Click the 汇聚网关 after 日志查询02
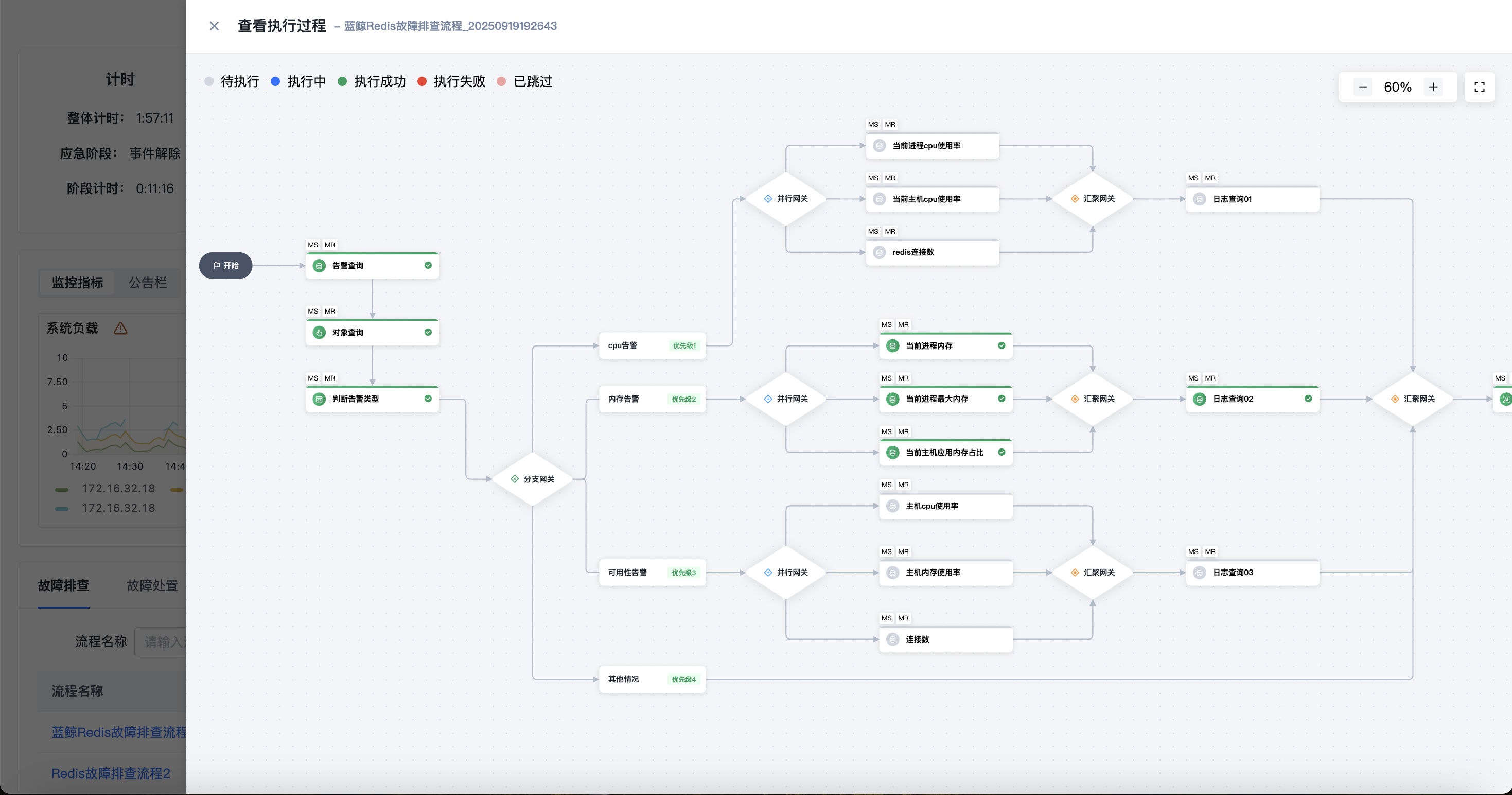1512x795 pixels. [x=1412, y=399]
